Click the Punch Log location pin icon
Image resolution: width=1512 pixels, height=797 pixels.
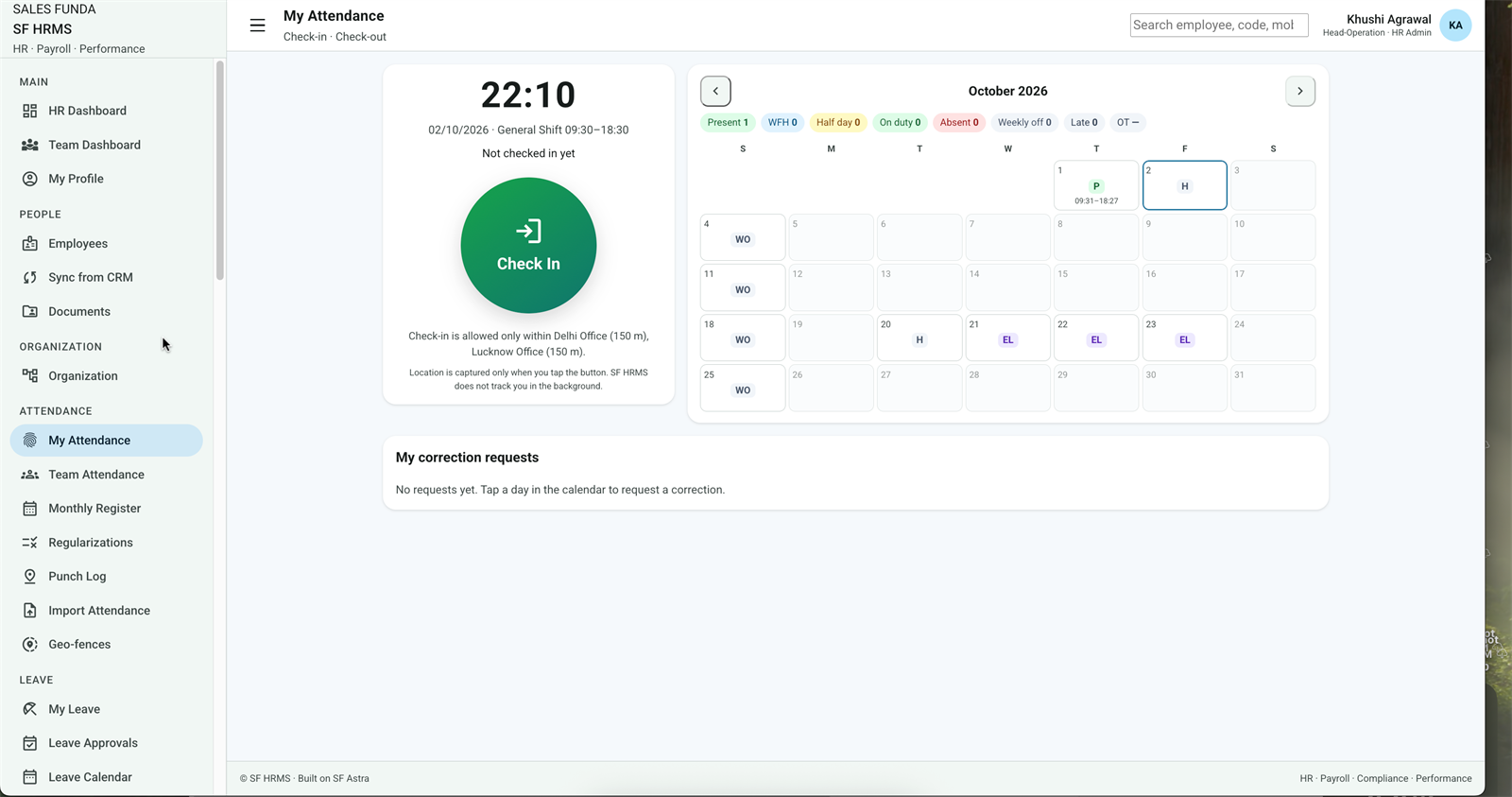coord(30,577)
